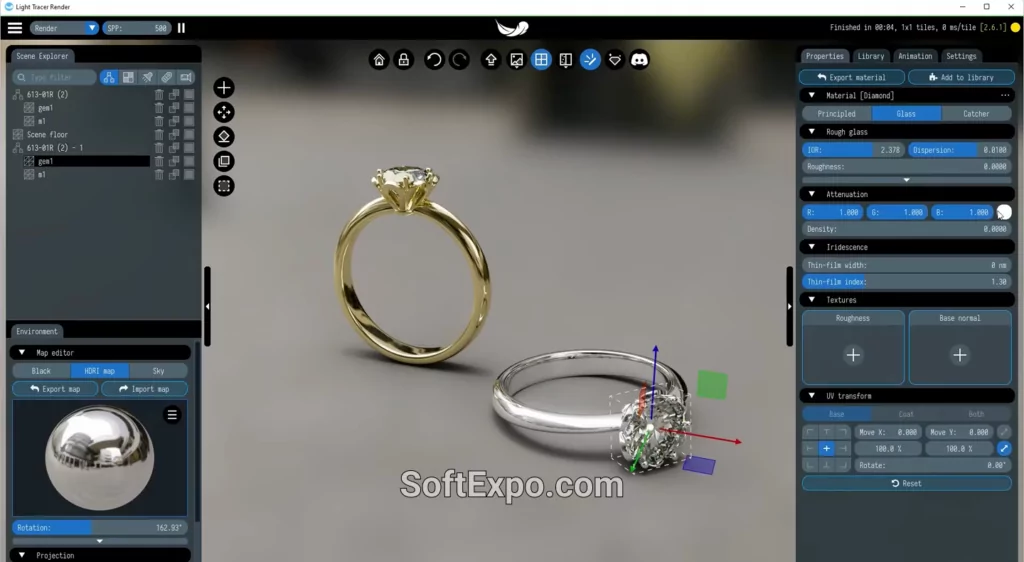Click the add object plus icon
The width and height of the screenshot is (1024, 562).
pos(224,87)
